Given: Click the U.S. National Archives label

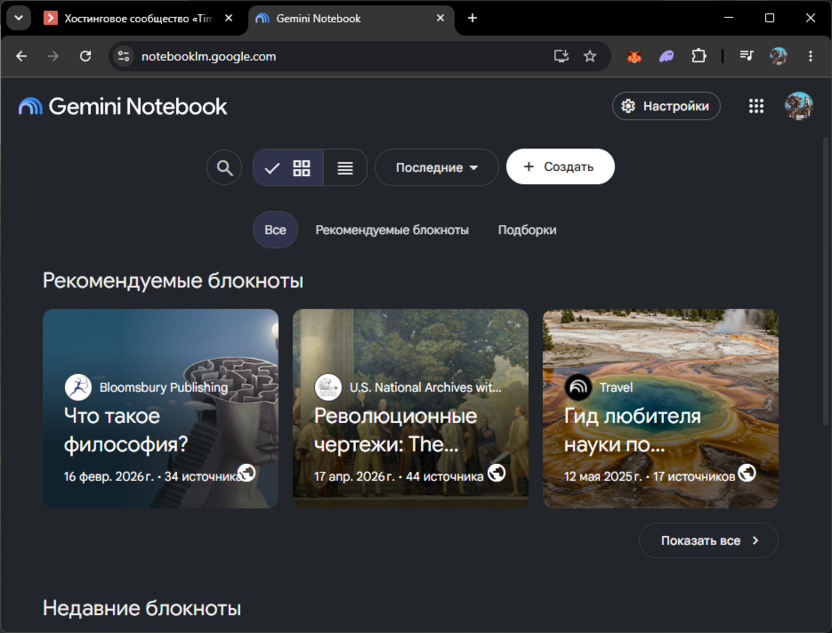Looking at the screenshot, I should point(425,388).
